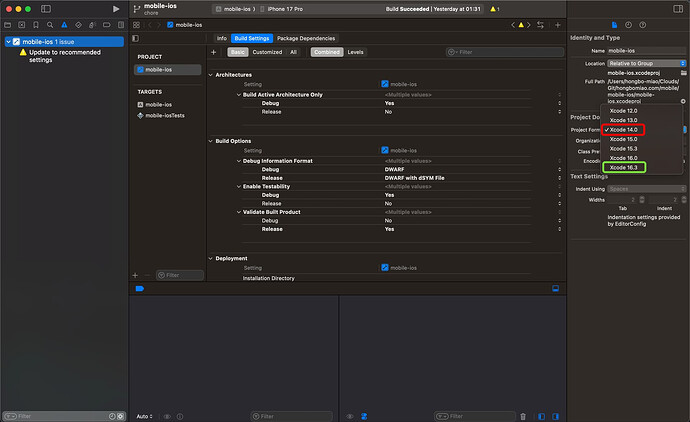Viewport: 690px width, 422px height.
Task: Collapse Debug Information Format setting row
Action: 240,160
